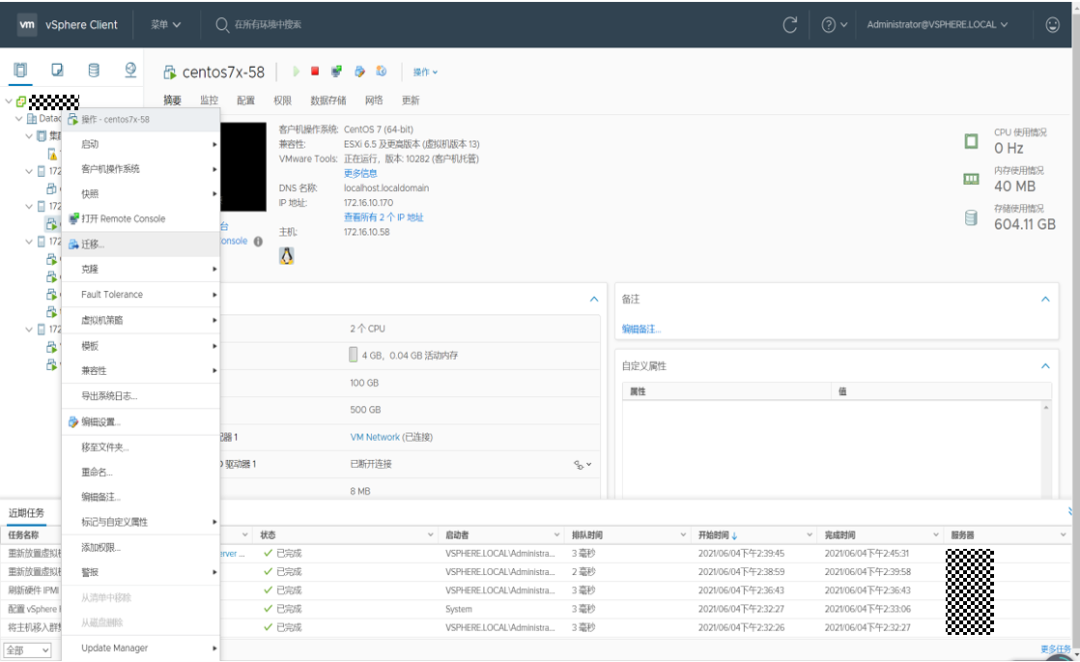Open the 启动者 column filter chevron
This screenshot has height=662, width=1080.
pos(557,535)
